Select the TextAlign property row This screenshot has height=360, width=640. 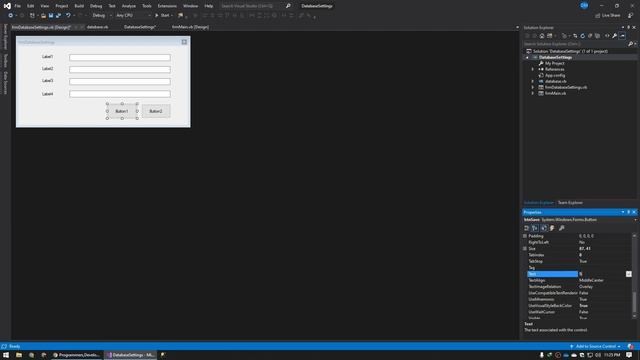(580, 280)
